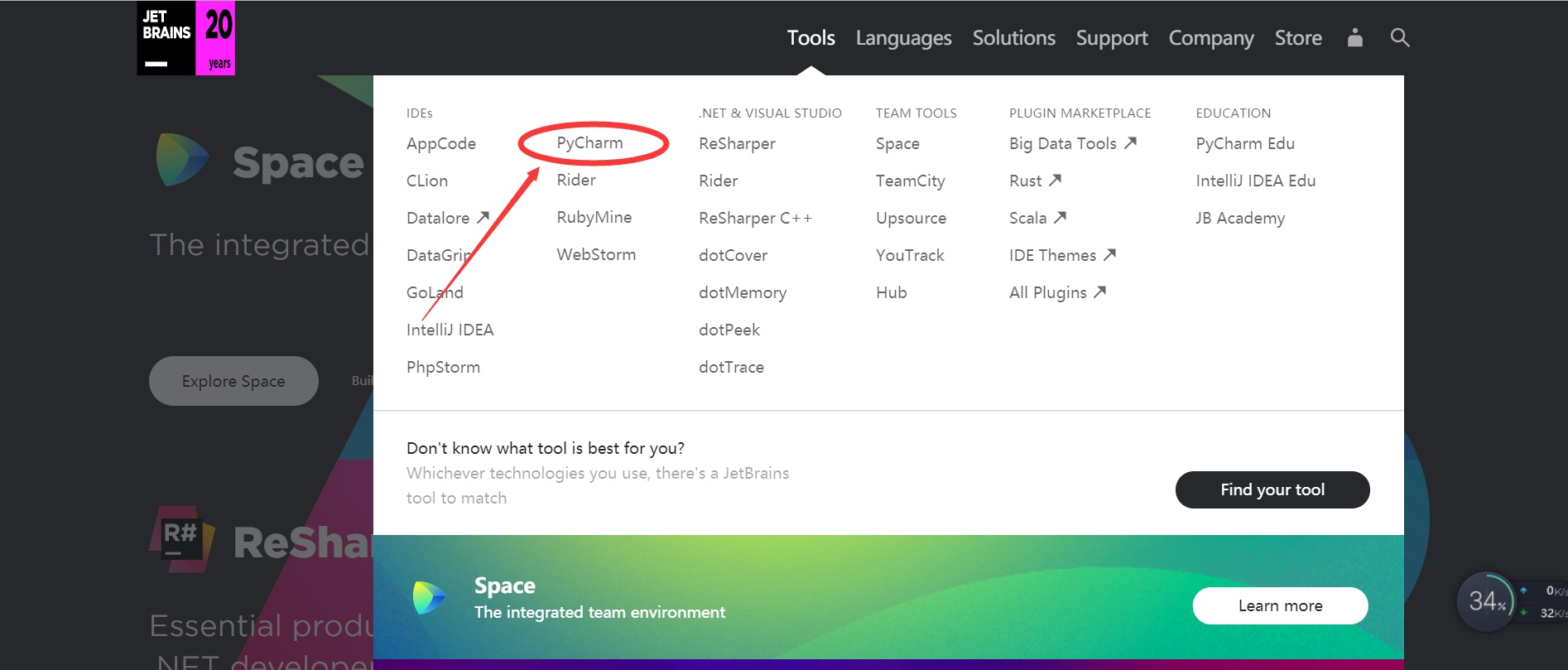Open the DataGrip link
This screenshot has height=670, width=1568.
(x=440, y=255)
